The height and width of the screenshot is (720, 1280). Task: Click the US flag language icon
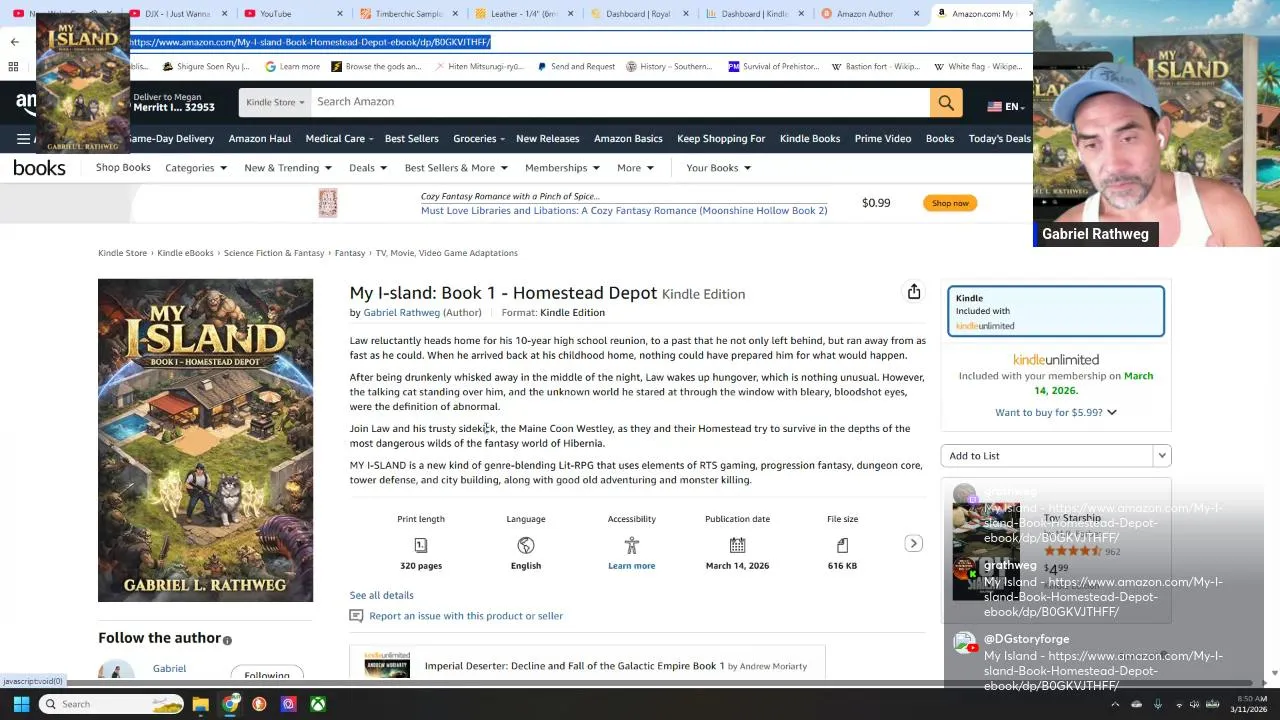coord(994,107)
